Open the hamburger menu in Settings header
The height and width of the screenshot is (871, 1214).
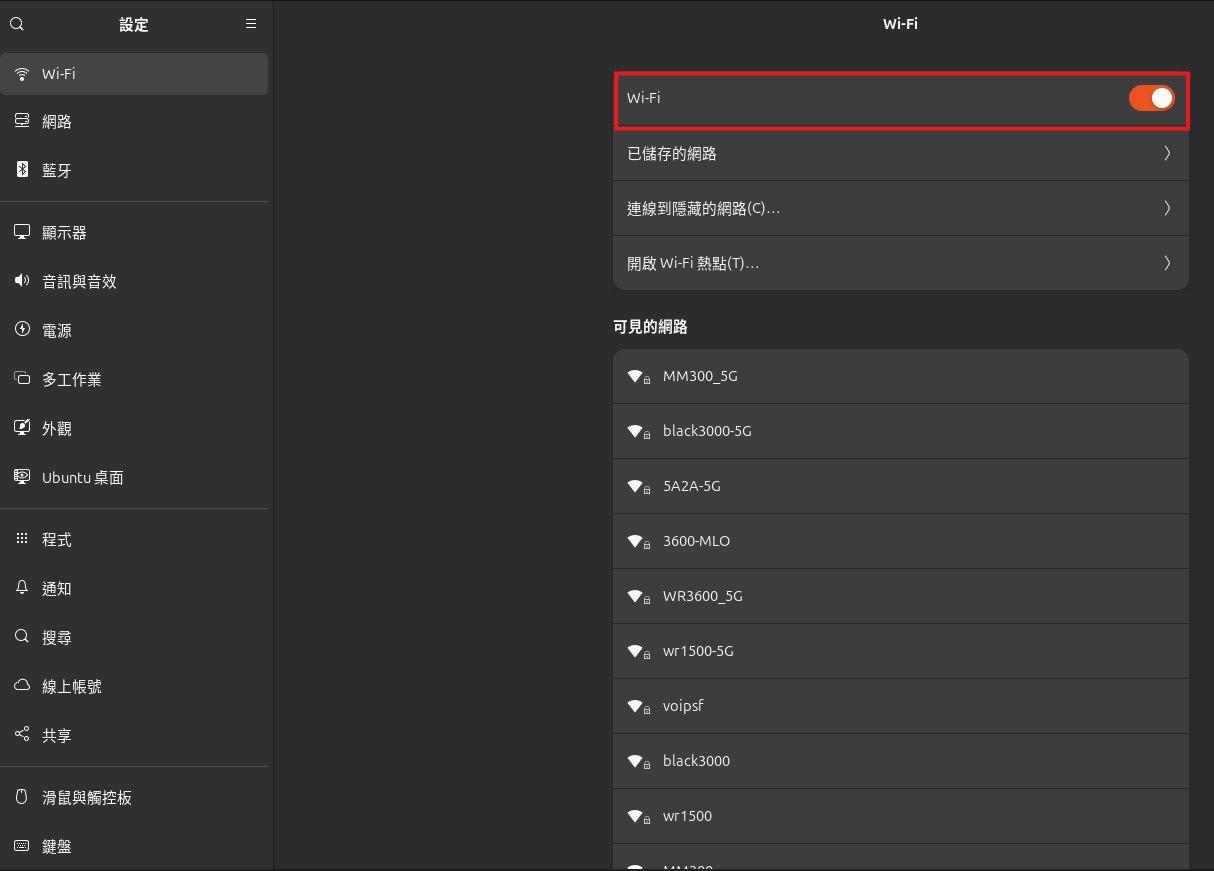(x=251, y=24)
